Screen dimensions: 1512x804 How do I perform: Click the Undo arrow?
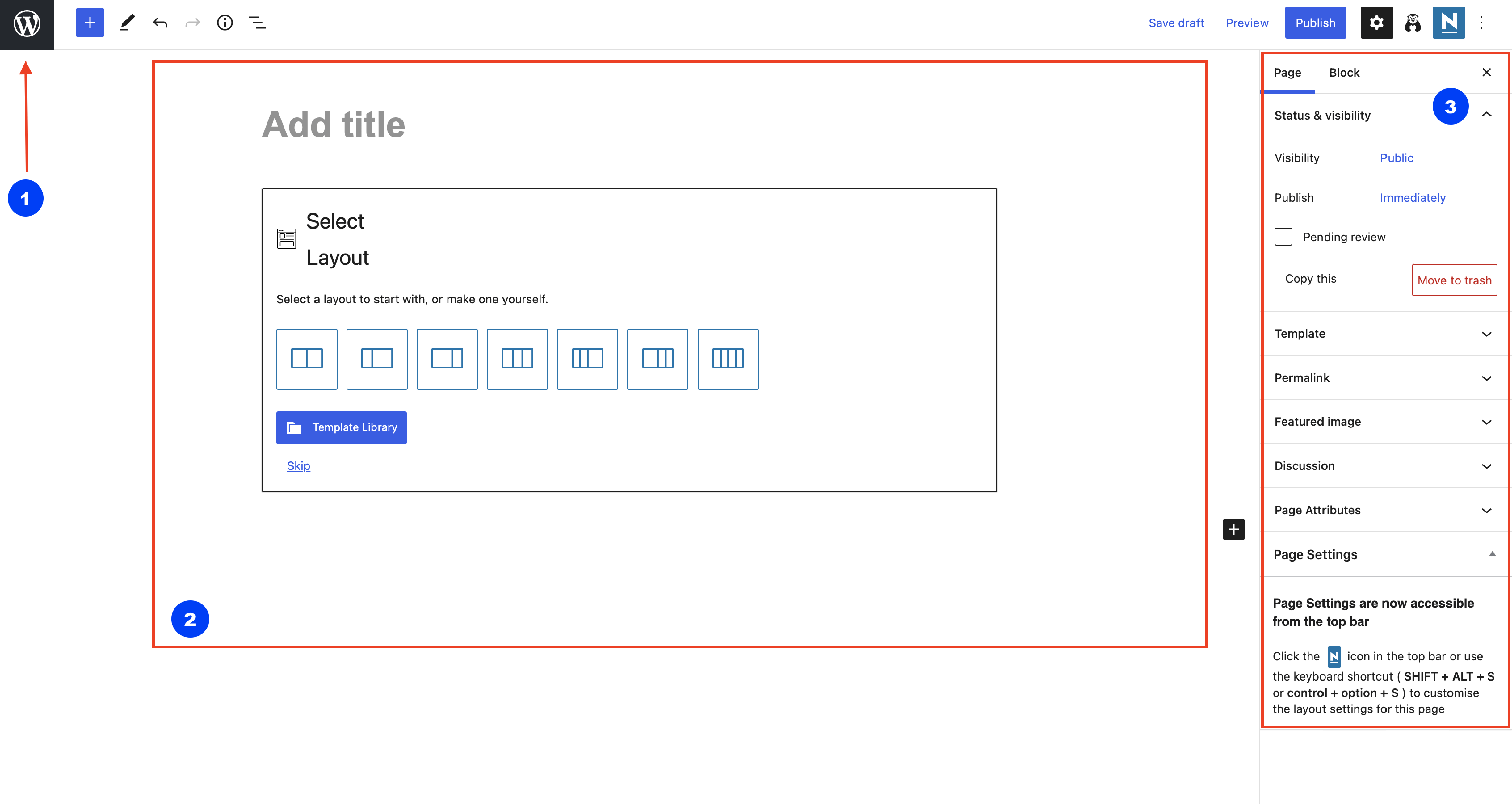160,23
